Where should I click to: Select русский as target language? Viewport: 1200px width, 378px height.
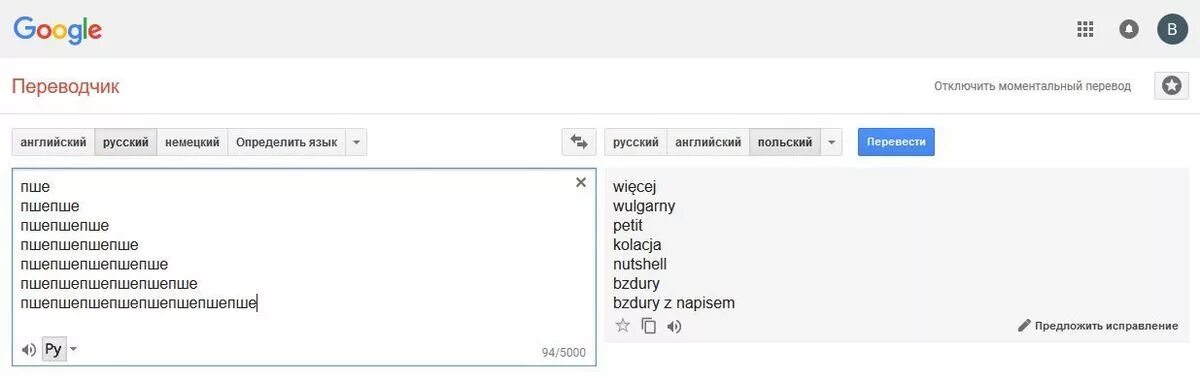tap(636, 142)
